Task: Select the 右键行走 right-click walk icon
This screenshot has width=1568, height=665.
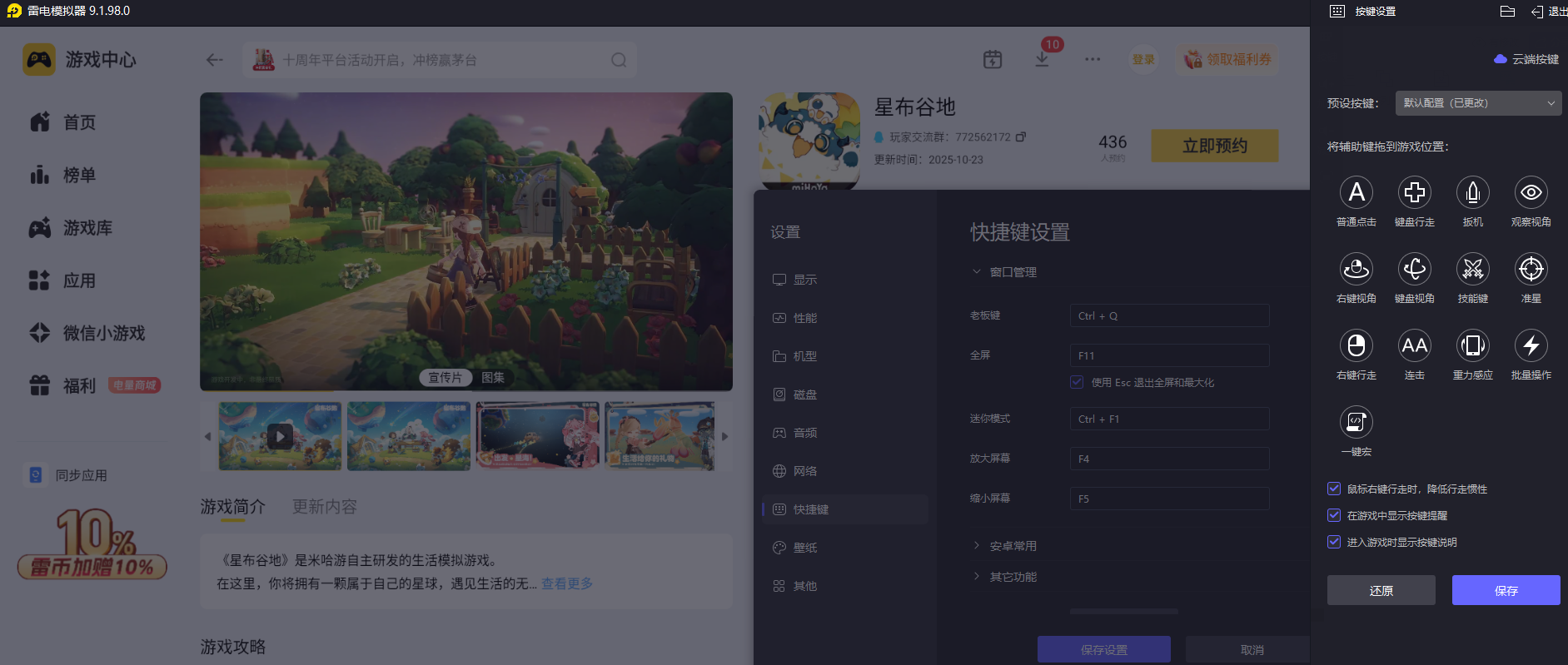Action: [x=1356, y=345]
